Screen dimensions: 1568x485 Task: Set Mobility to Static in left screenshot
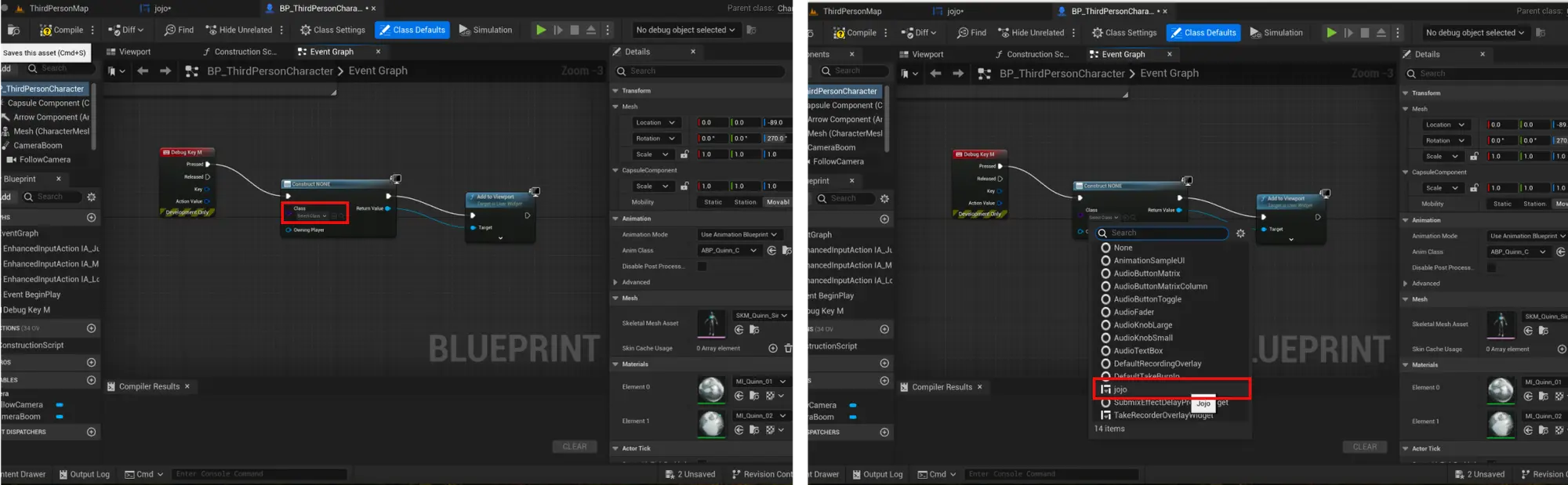pyautogui.click(x=713, y=202)
